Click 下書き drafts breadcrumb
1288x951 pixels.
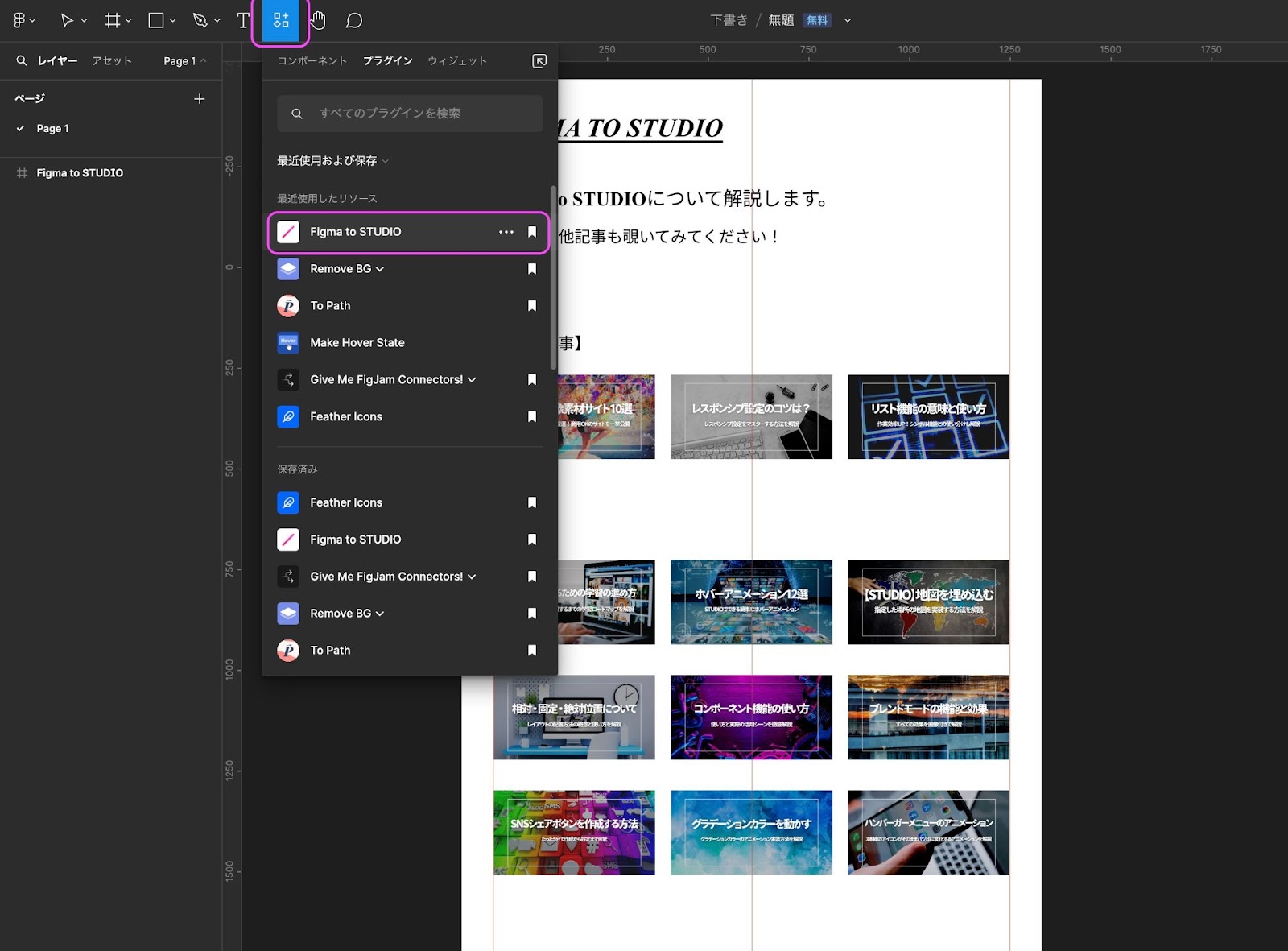pyautogui.click(x=729, y=20)
